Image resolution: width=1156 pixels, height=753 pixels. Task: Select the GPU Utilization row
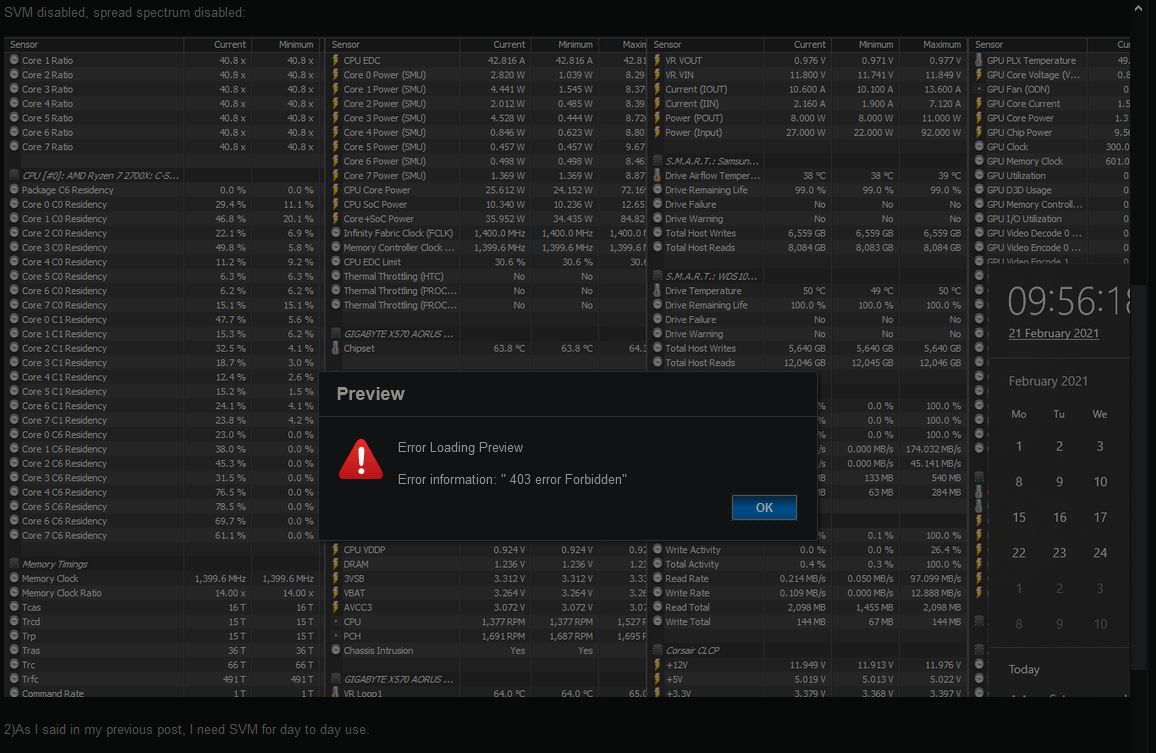(1051, 176)
